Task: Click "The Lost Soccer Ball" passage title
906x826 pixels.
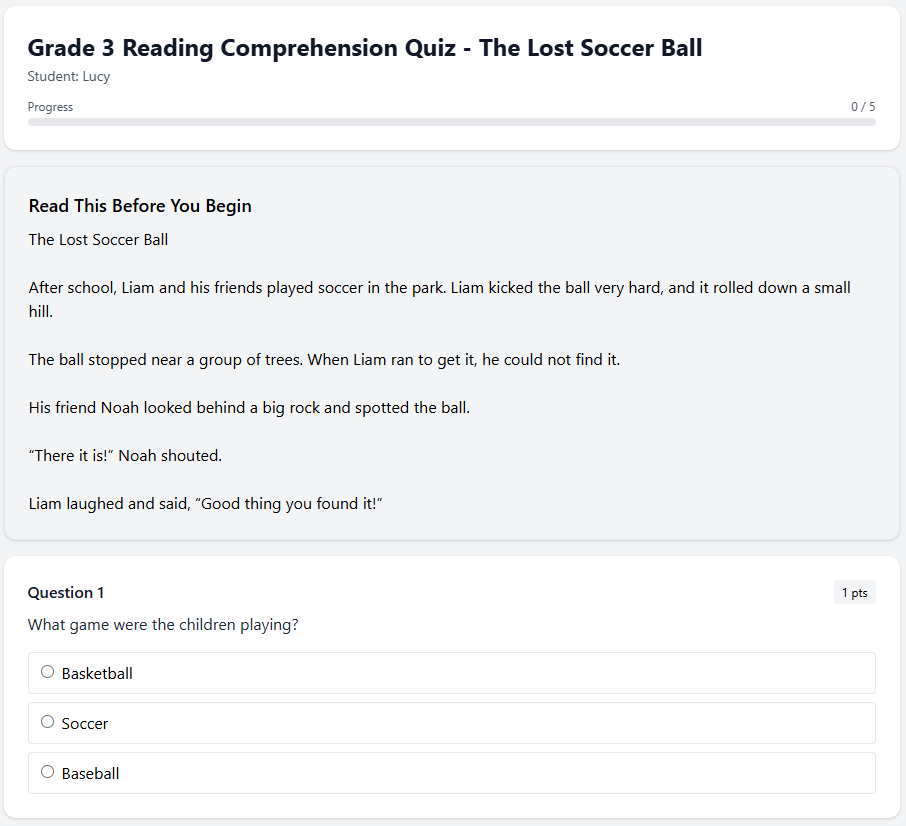Action: (x=98, y=239)
